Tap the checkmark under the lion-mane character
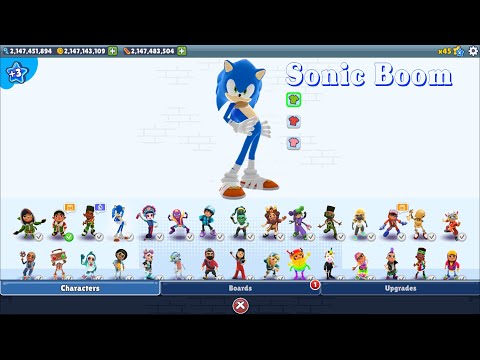The width and height of the screenshot is (480, 360). click(x=281, y=237)
